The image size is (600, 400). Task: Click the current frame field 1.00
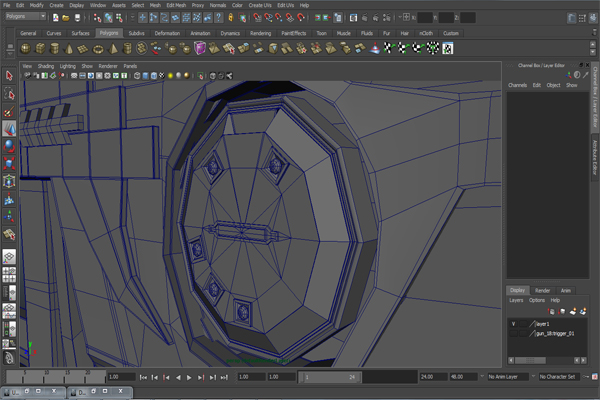[x=122, y=377]
